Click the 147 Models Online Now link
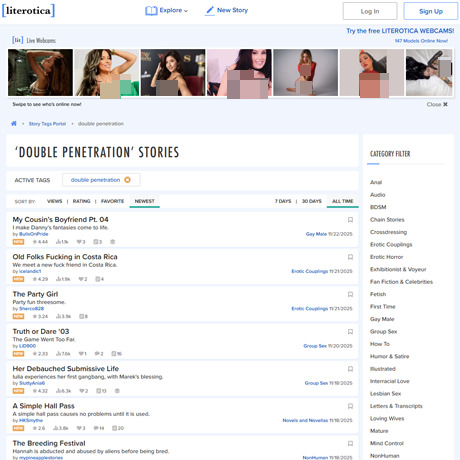The image size is (460, 460). (421, 41)
